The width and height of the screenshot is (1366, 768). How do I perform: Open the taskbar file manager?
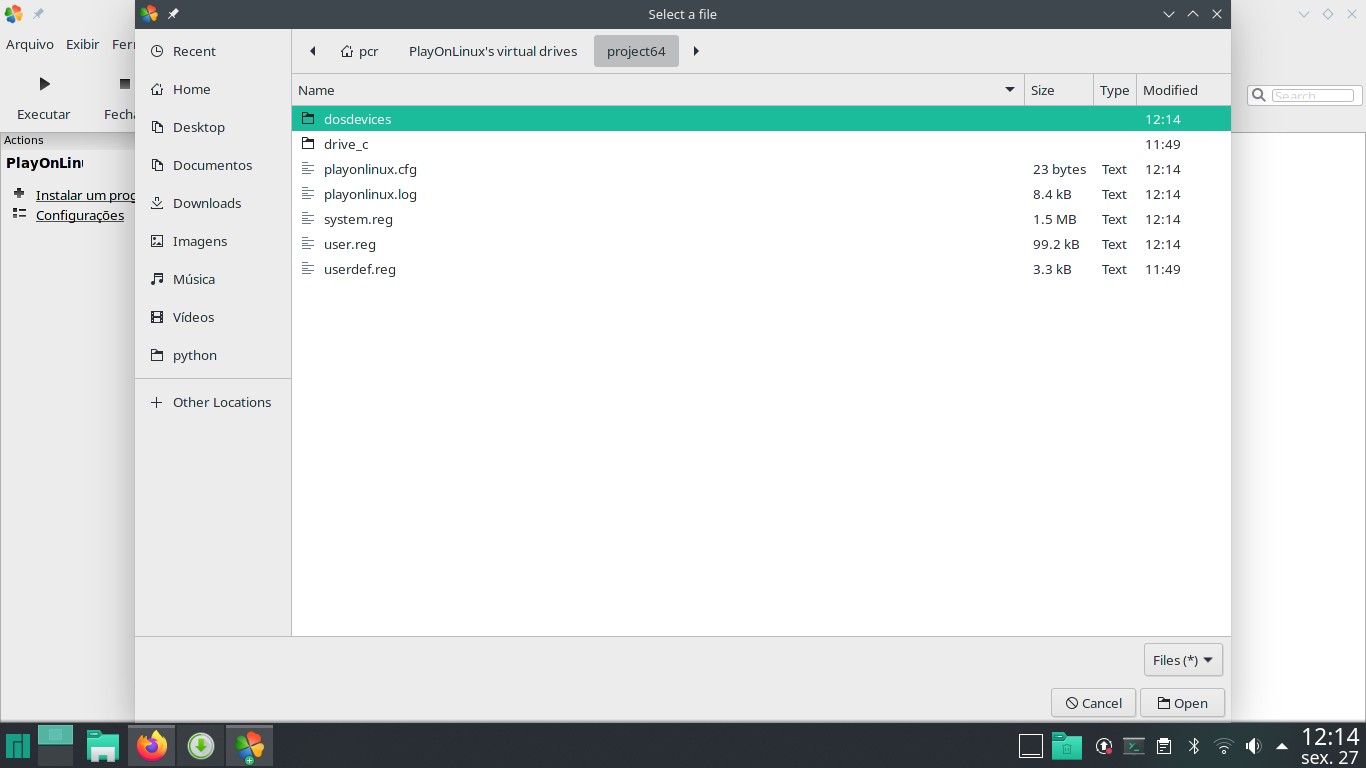(x=103, y=746)
